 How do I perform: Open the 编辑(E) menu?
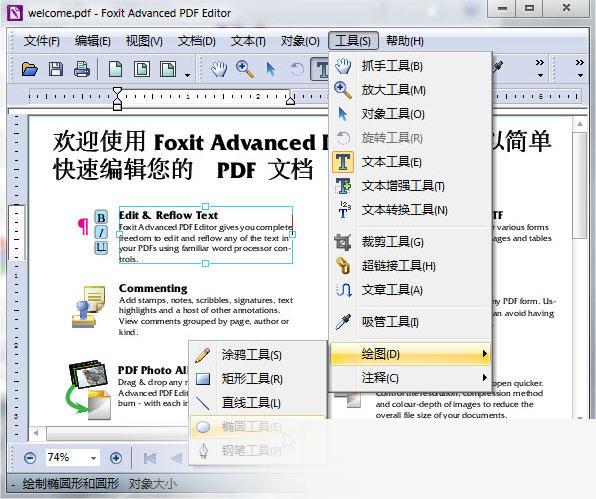93,41
